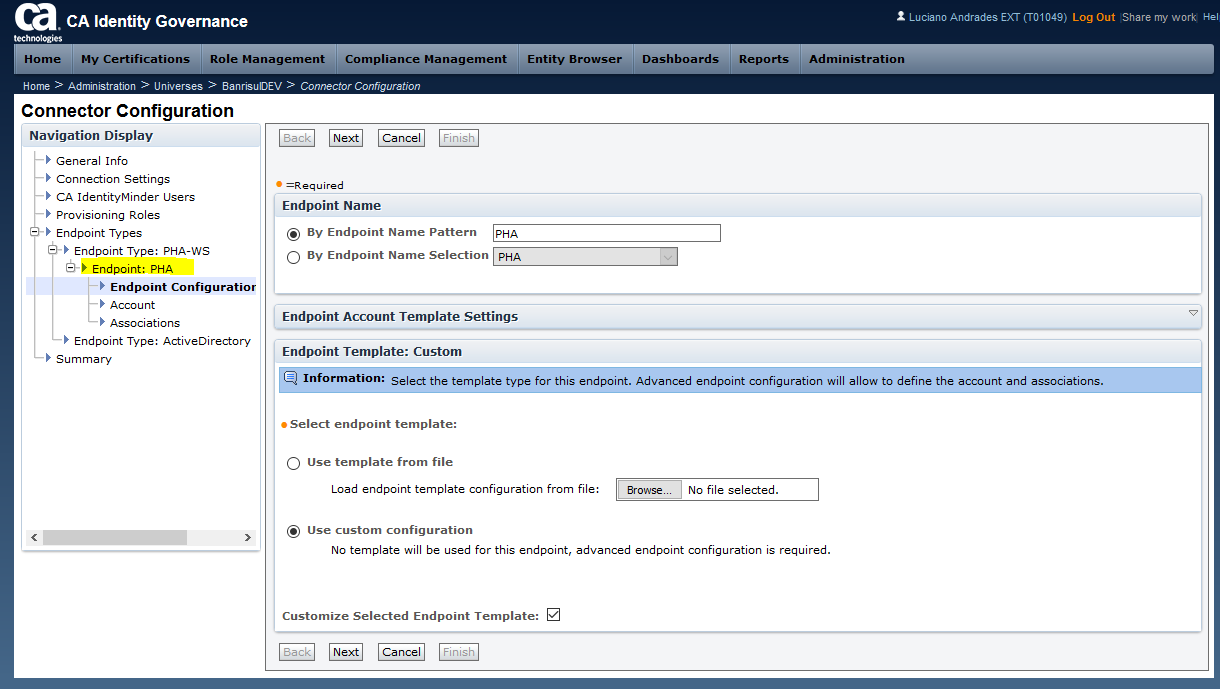The height and width of the screenshot is (689, 1220).
Task: Click the Endpoint Name Pattern text field
Action: (607, 233)
